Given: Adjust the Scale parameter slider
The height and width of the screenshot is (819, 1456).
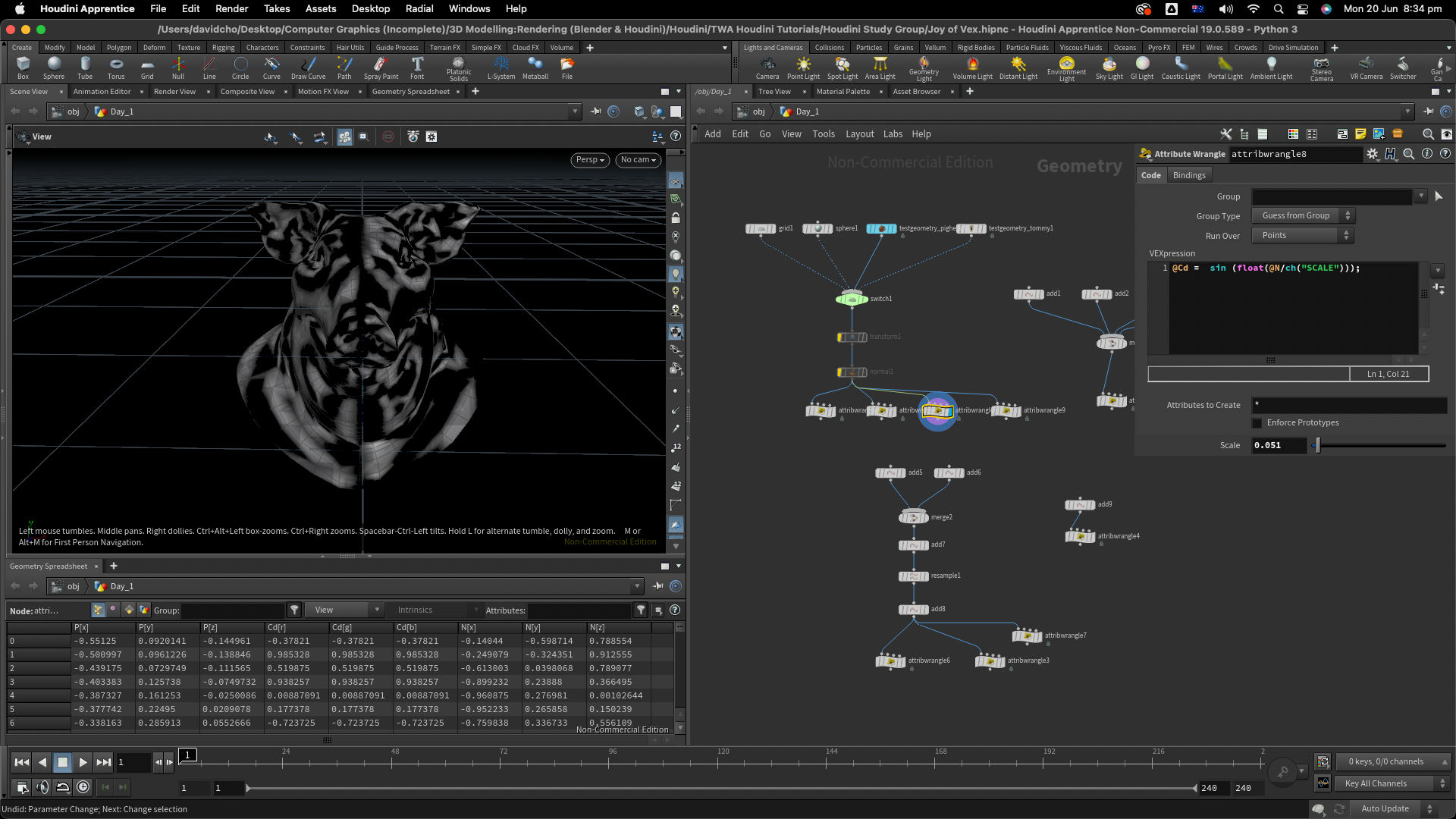Looking at the screenshot, I should coord(1318,446).
